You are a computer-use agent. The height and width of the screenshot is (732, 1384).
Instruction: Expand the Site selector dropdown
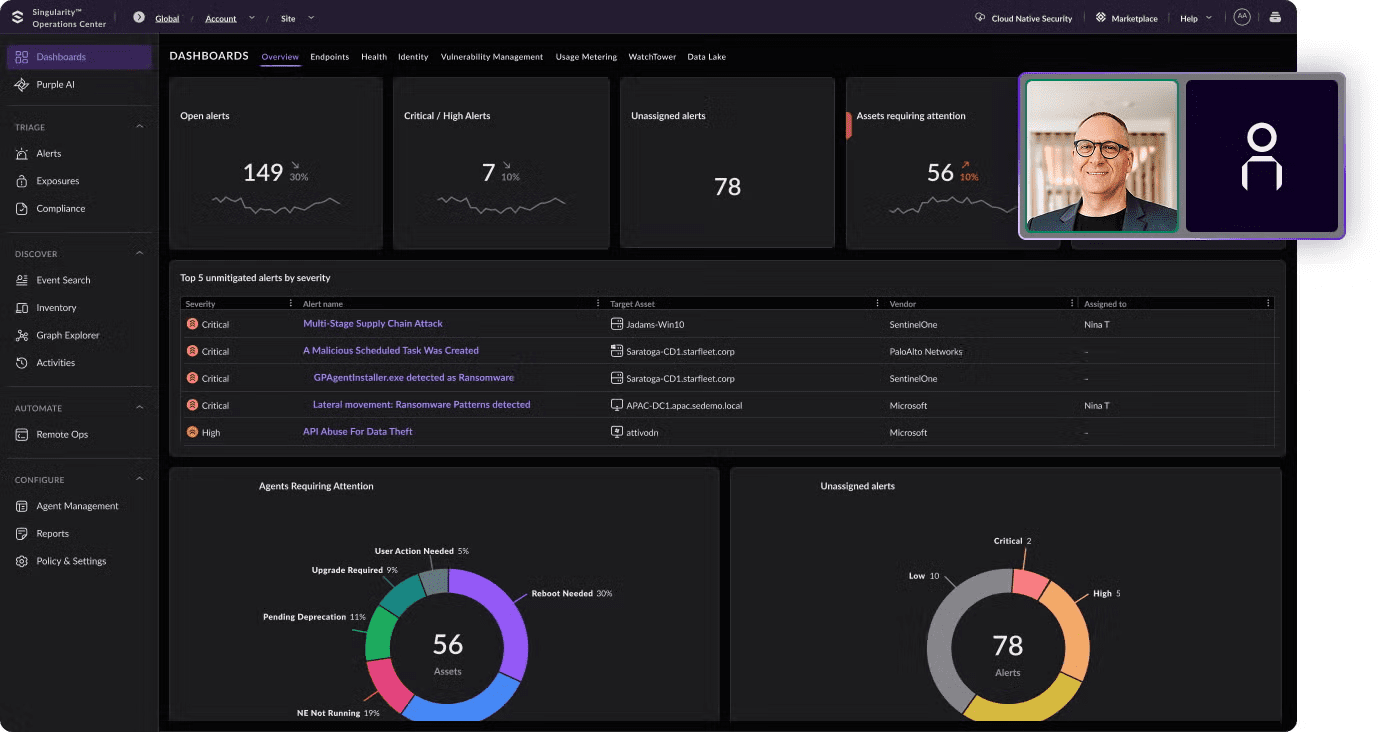click(310, 17)
